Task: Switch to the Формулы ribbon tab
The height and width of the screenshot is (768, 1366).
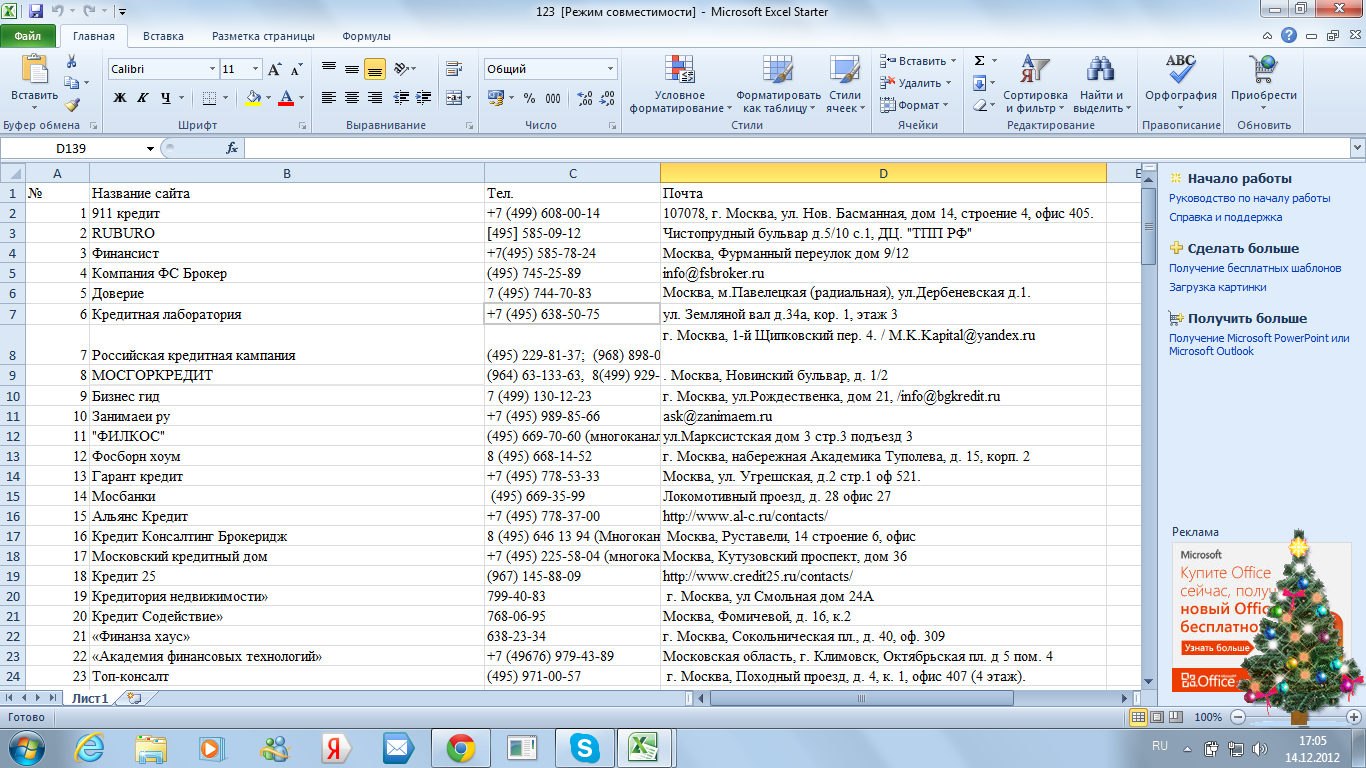Action: [x=366, y=36]
